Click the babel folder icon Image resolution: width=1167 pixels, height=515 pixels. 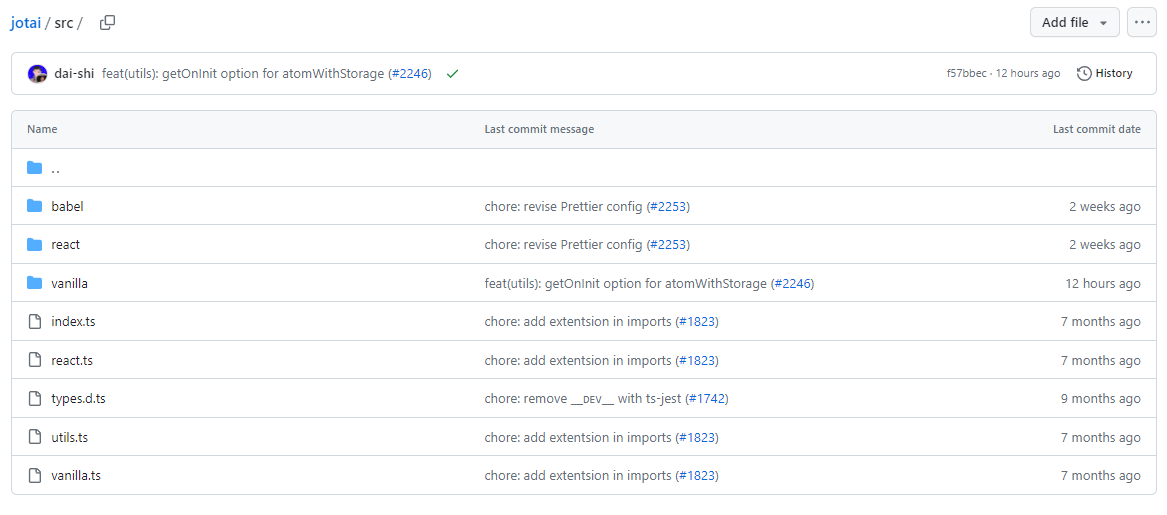34,206
